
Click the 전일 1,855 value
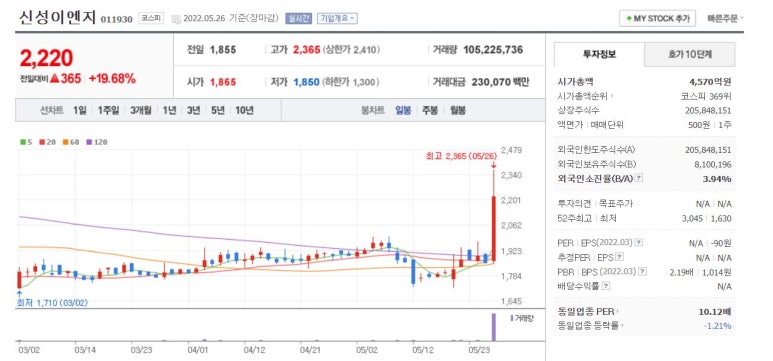pos(223,50)
